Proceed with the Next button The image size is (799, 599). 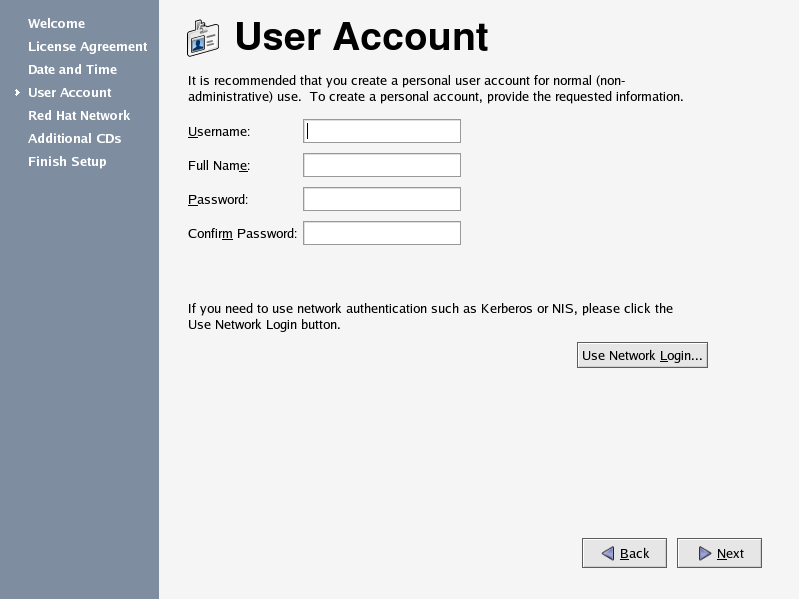tap(719, 553)
